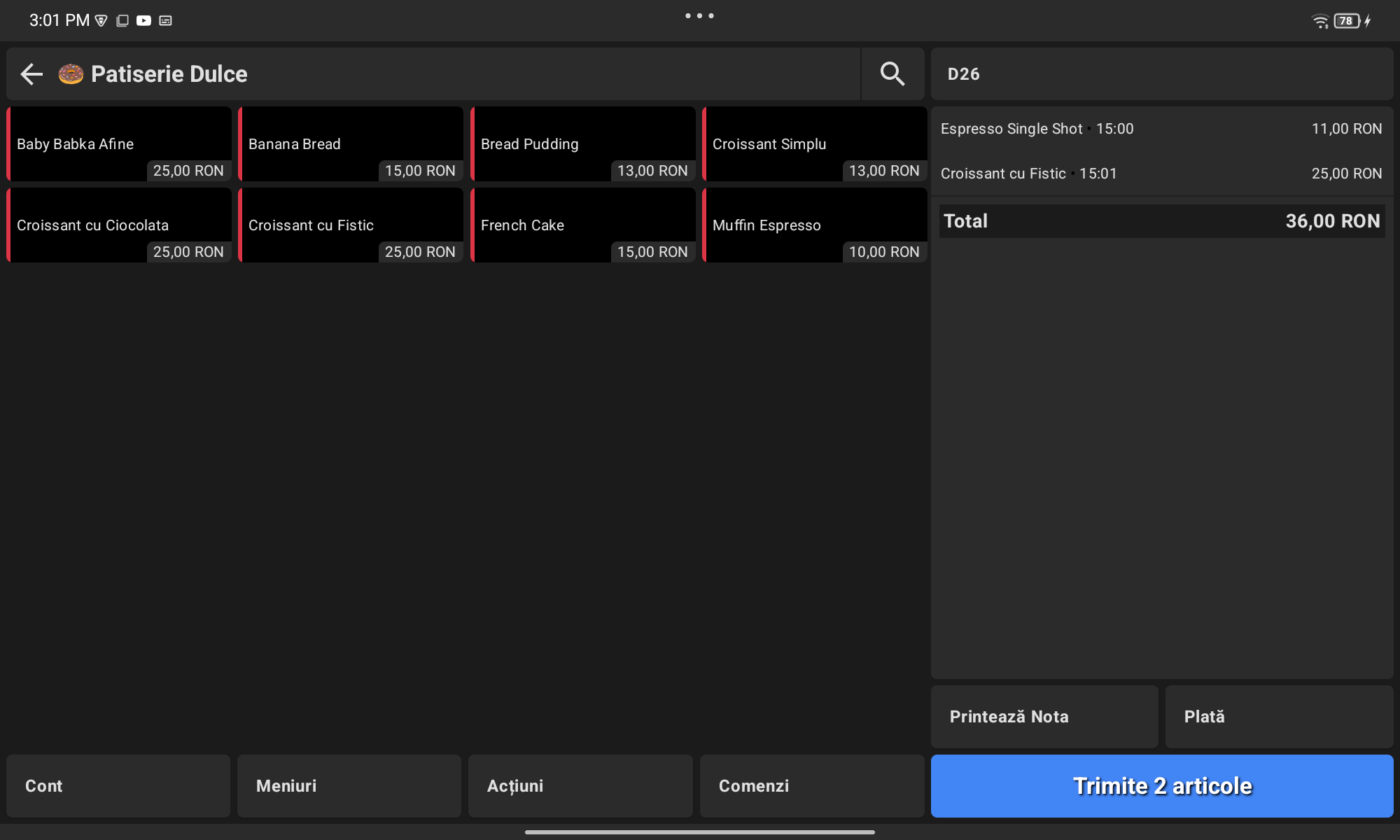Open the product search magnifier

[892, 73]
